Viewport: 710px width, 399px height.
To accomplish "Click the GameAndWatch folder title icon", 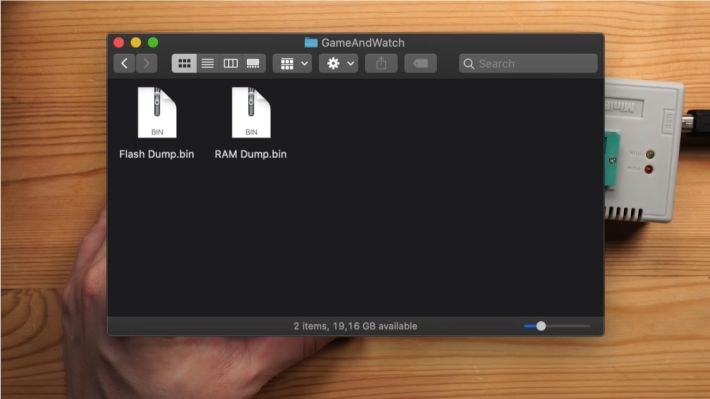I will point(311,43).
